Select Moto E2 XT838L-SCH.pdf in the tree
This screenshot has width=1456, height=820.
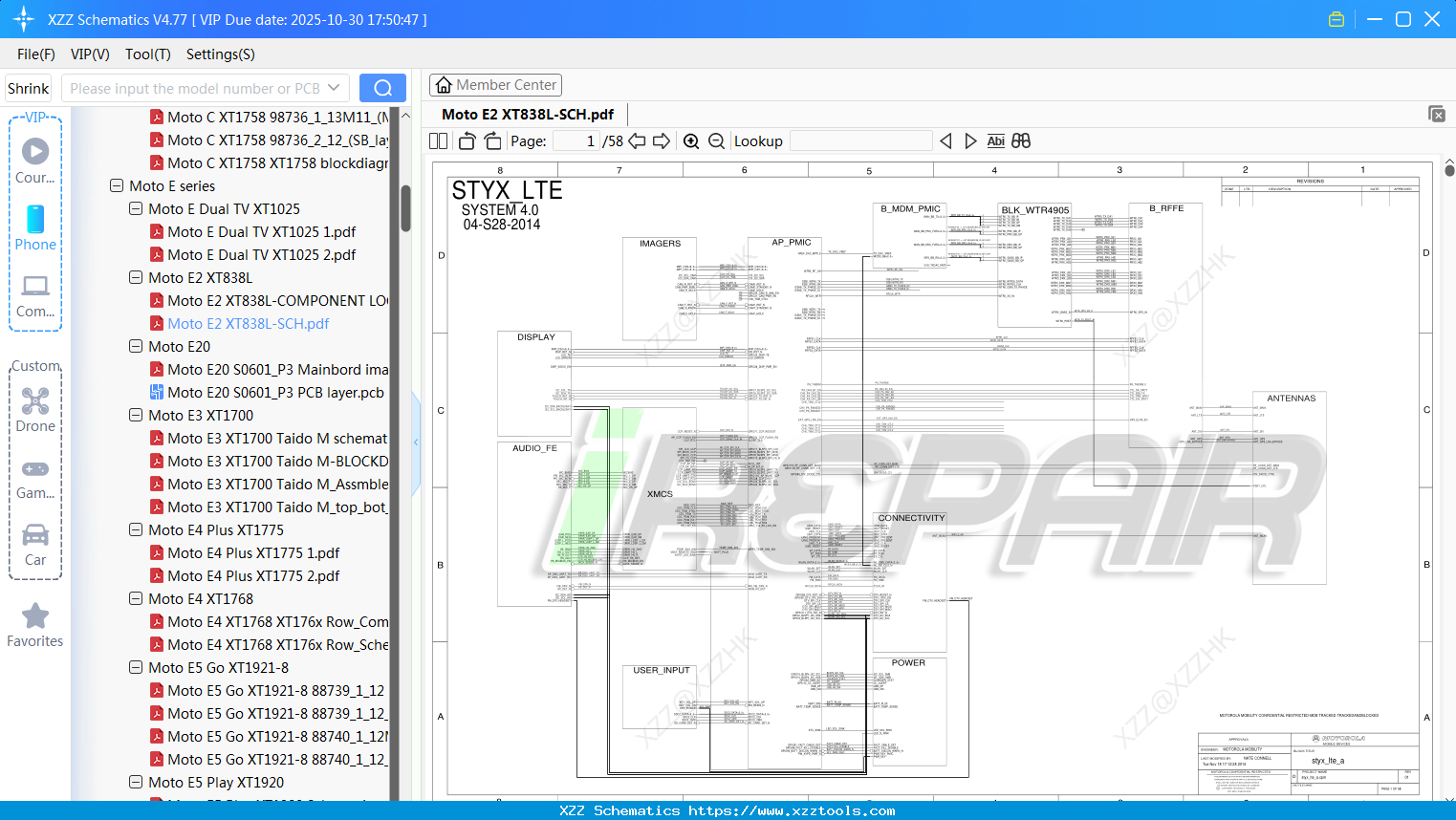pos(239,323)
